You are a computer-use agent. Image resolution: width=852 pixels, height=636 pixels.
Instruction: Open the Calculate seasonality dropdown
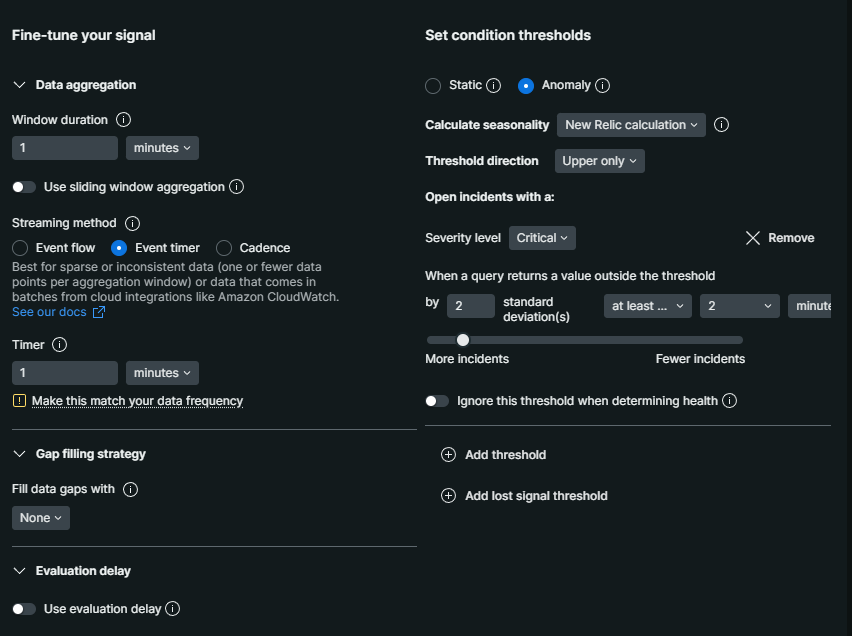[631, 125]
